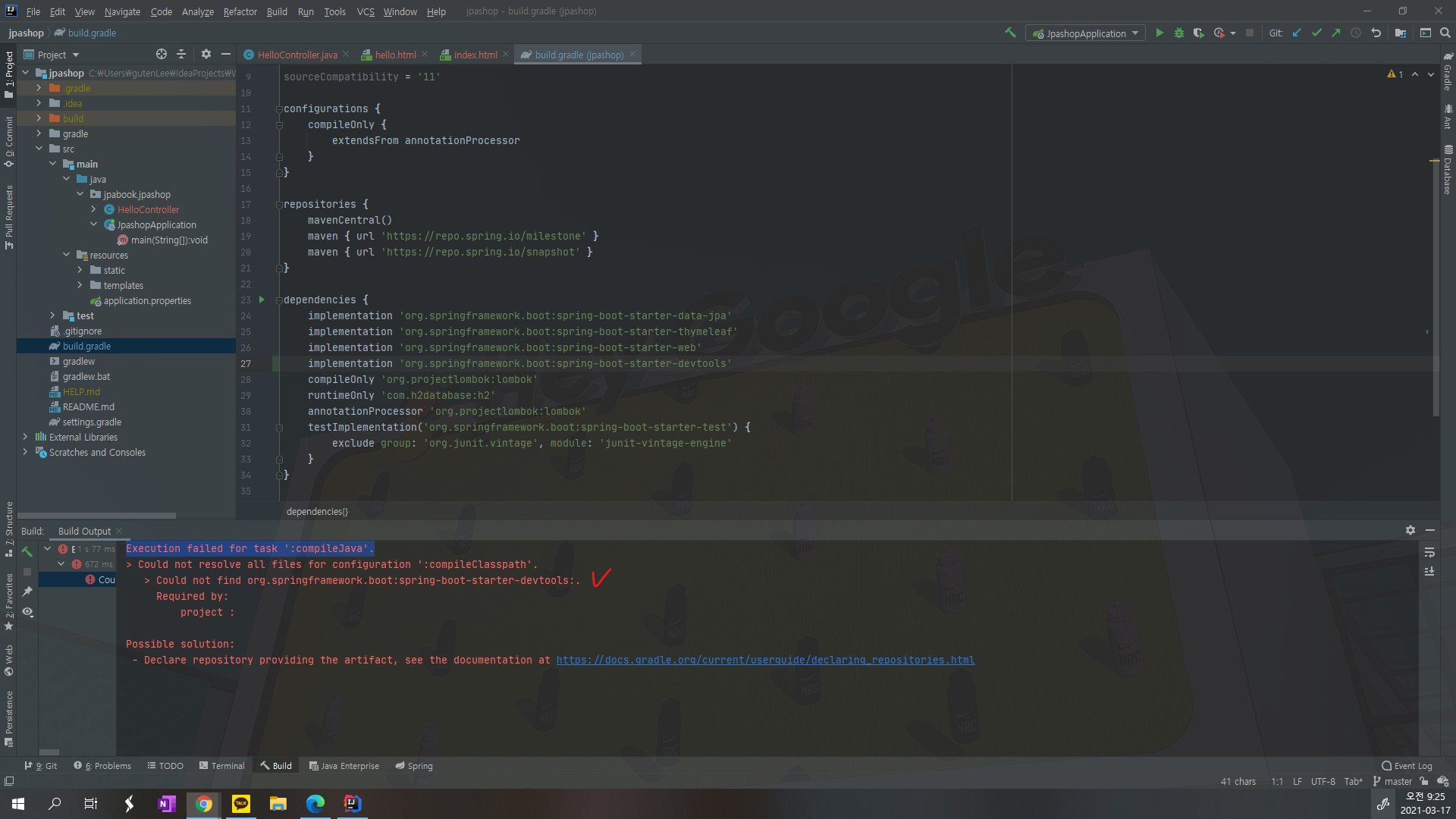1456x819 pixels.
Task: Select settings.gradle in project tree
Action: 92,422
